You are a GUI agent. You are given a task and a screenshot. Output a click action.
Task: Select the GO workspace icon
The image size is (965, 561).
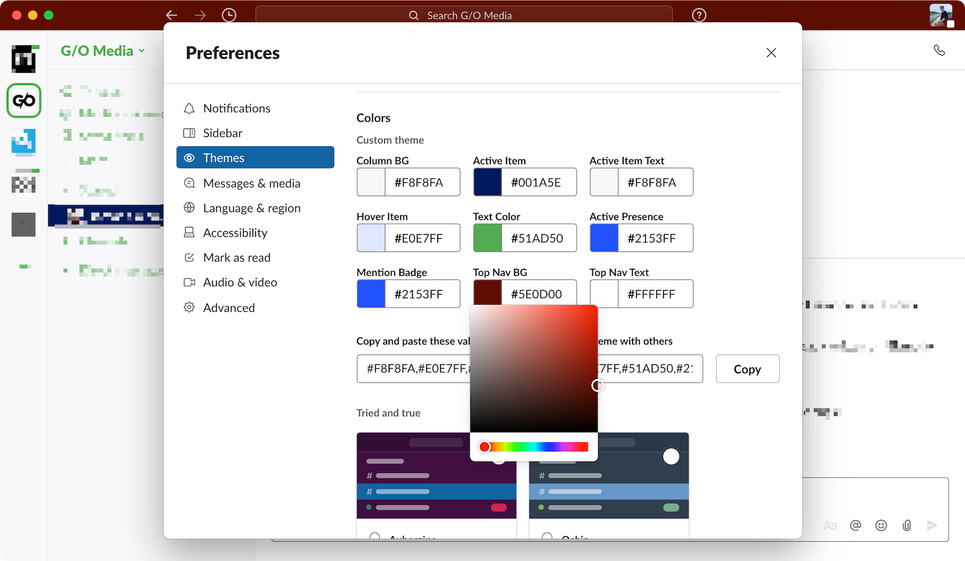pyautogui.click(x=24, y=100)
